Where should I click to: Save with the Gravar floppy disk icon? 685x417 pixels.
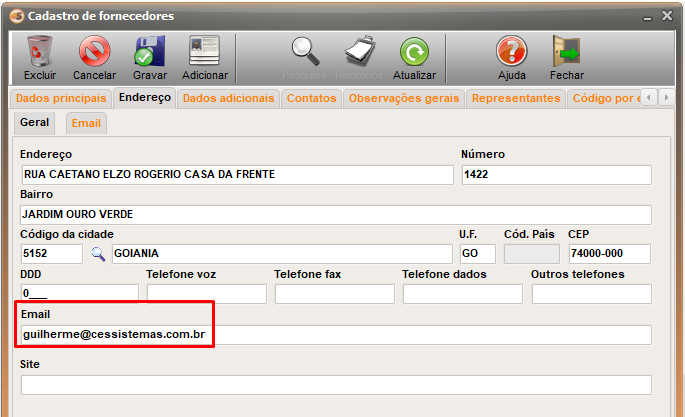(x=149, y=52)
